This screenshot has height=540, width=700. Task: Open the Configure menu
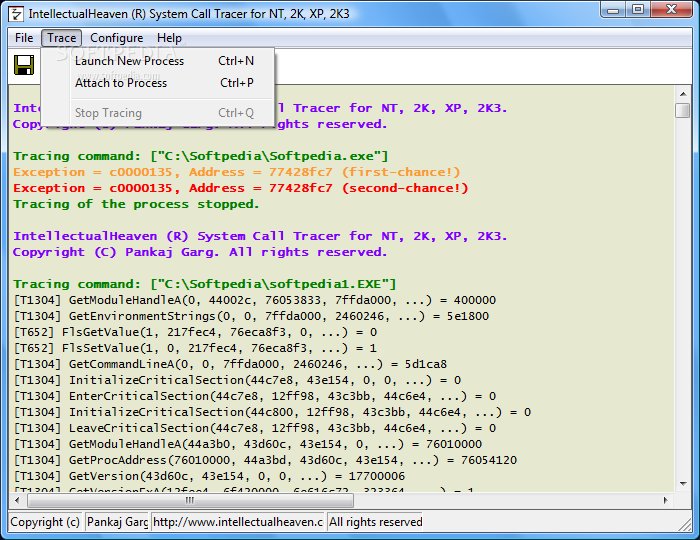[x=117, y=38]
